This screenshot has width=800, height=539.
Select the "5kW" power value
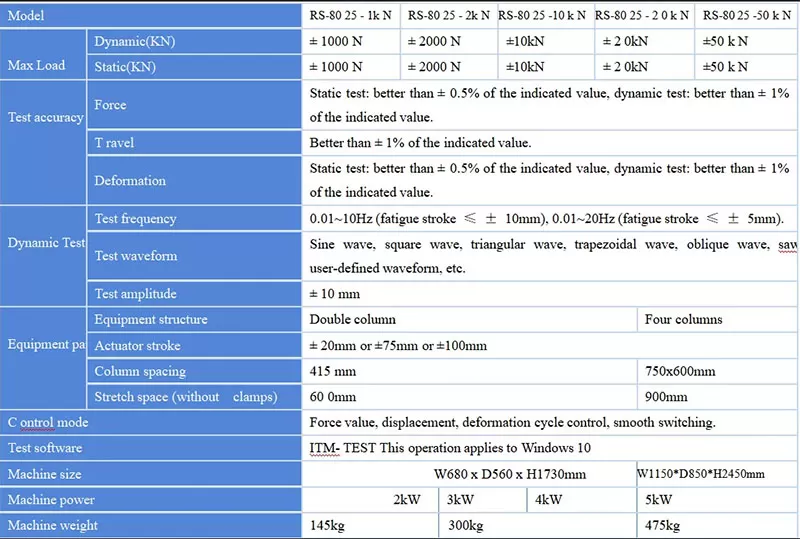click(x=659, y=500)
